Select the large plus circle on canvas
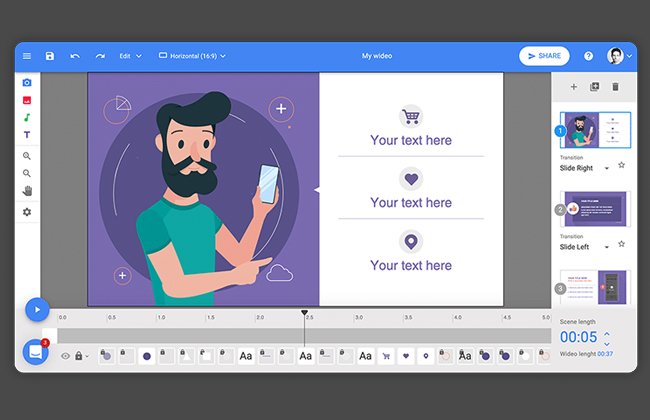This screenshot has height=420, width=650. coord(281,109)
